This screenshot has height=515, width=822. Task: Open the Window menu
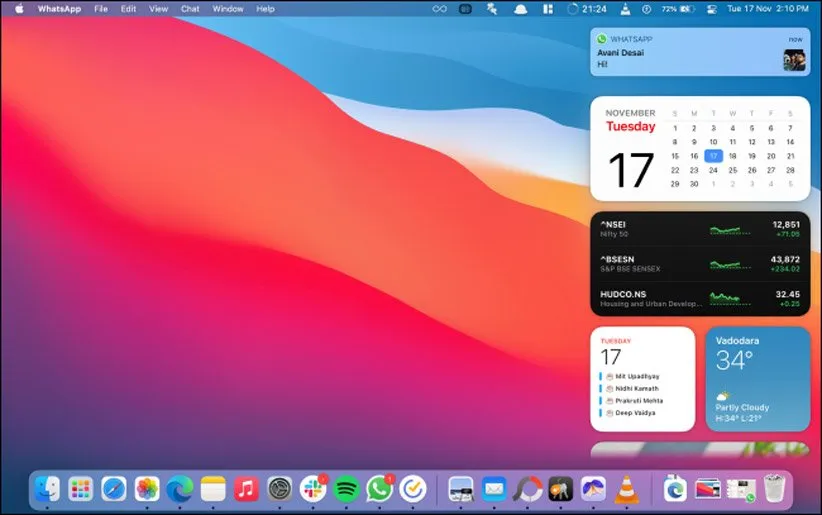pos(228,8)
